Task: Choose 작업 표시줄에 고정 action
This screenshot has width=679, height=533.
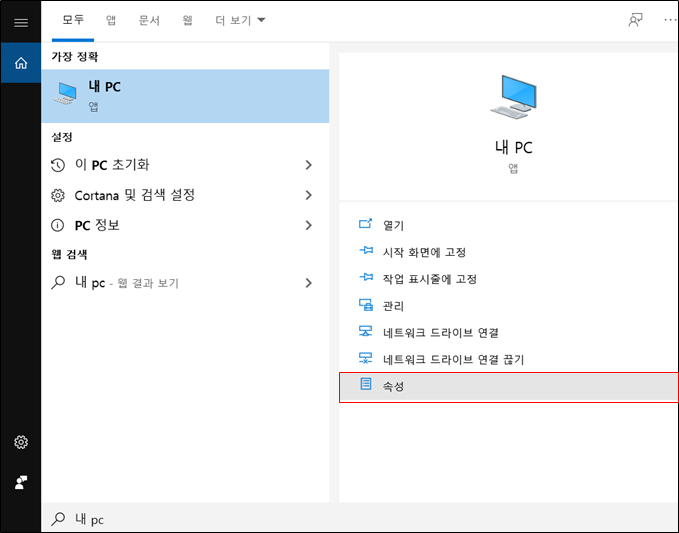Action: pyautogui.click(x=508, y=279)
